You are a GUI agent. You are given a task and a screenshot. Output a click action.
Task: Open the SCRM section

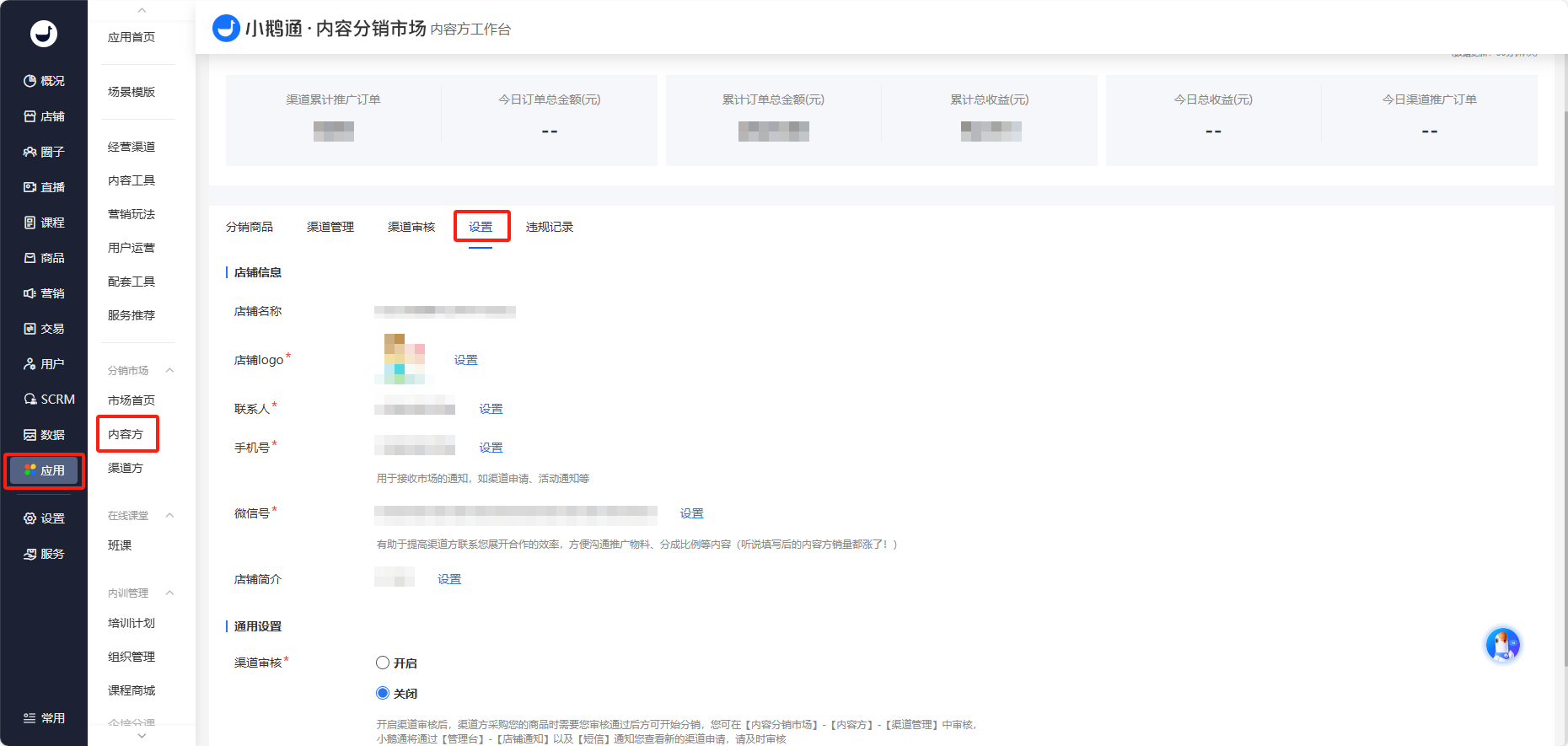pos(49,400)
